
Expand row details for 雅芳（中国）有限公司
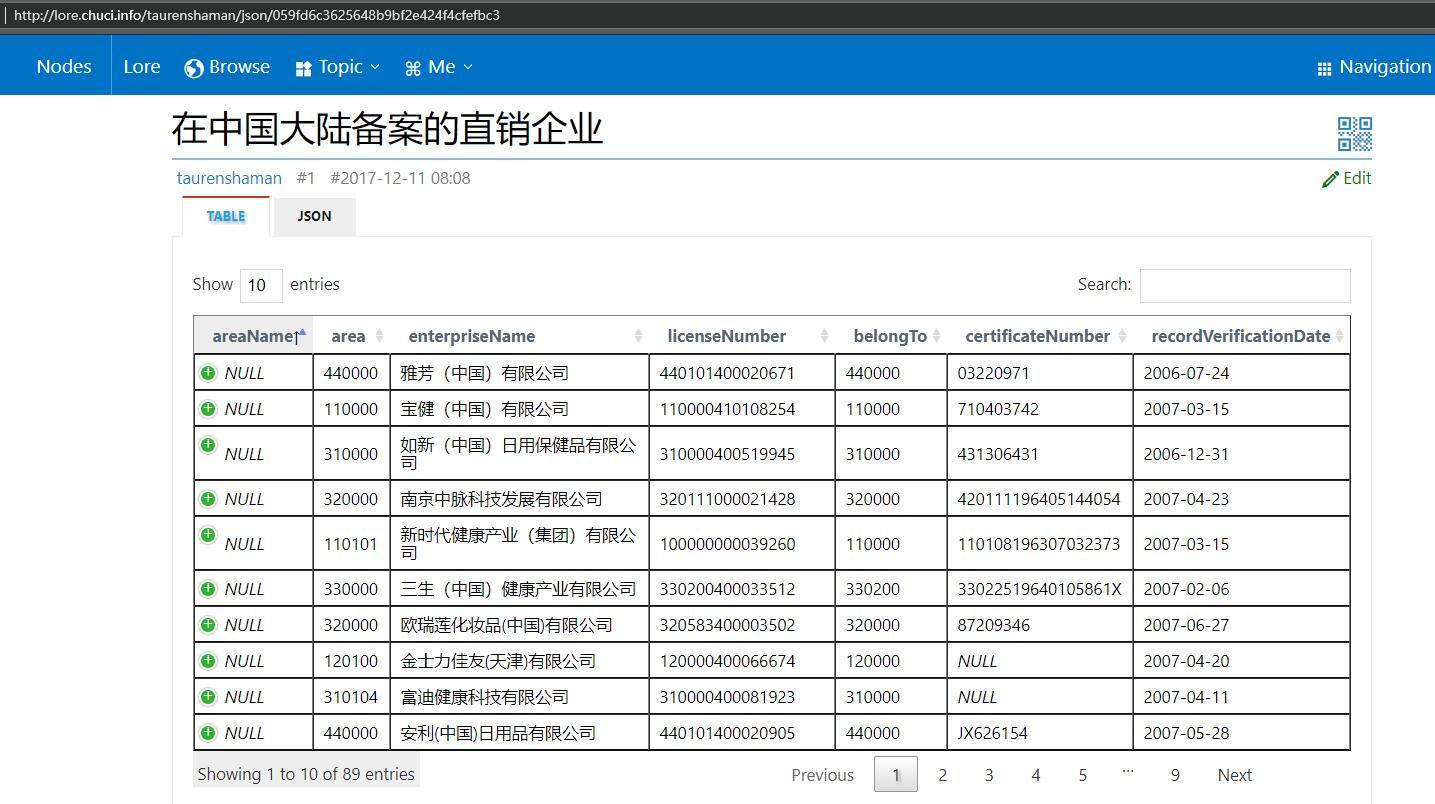[208, 372]
